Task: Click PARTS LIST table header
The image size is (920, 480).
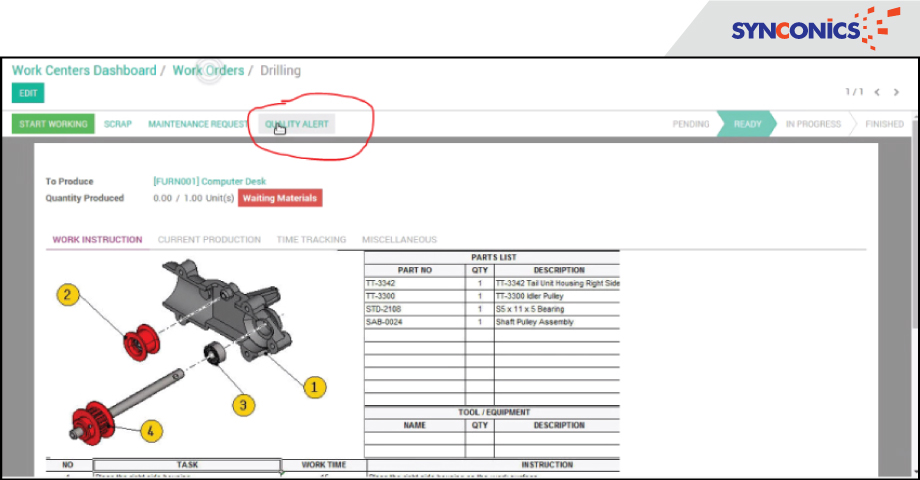Action: point(493,257)
